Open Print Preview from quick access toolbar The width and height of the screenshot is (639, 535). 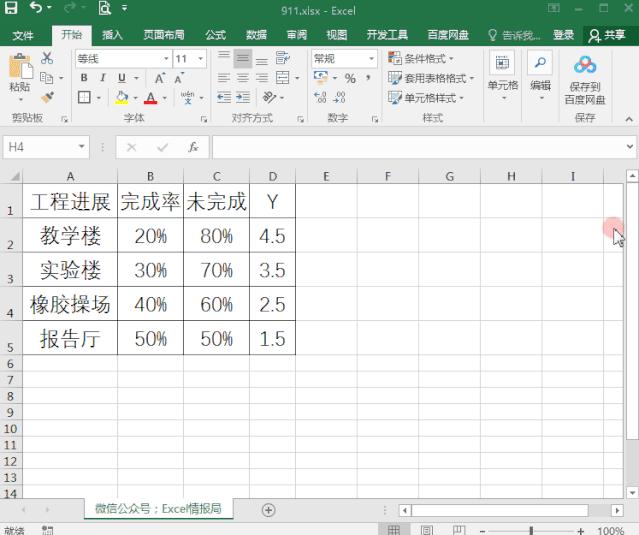pyautogui.click(x=105, y=8)
